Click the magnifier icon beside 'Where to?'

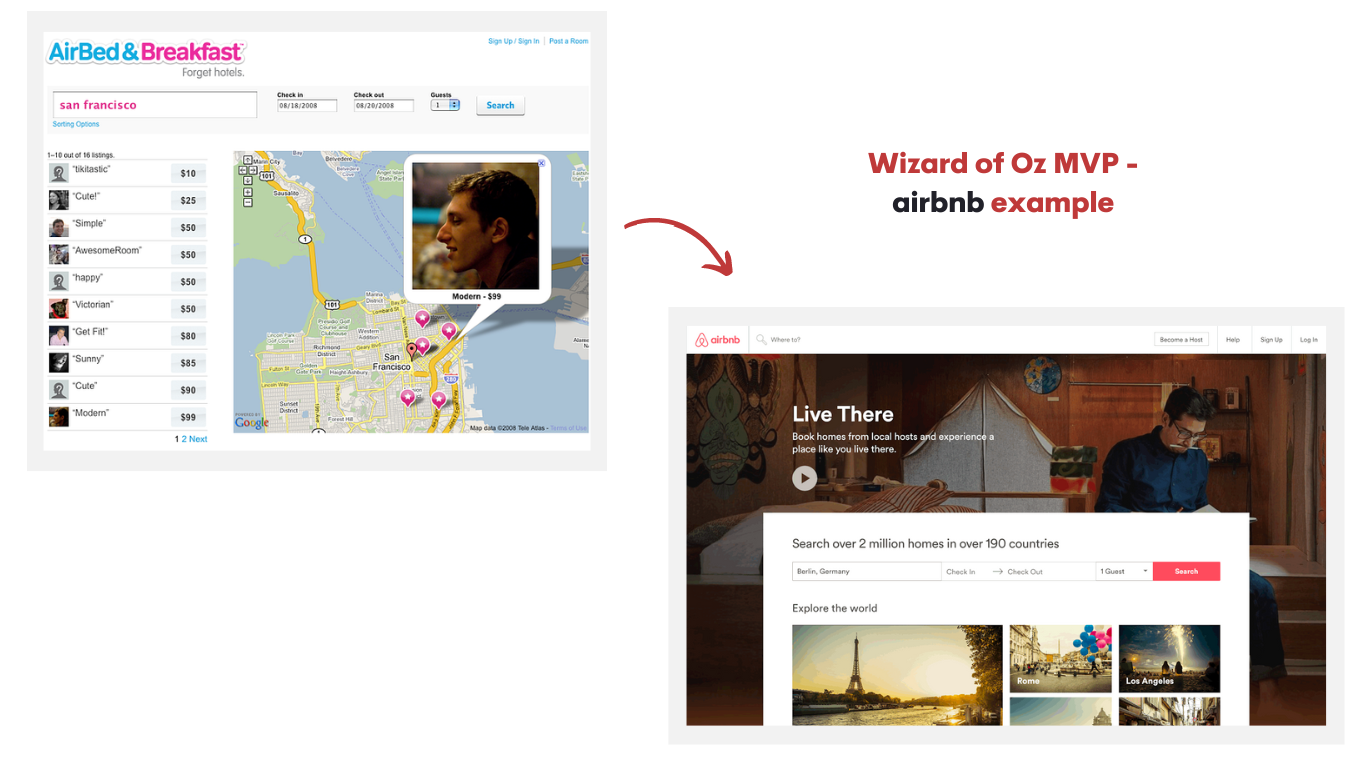point(762,340)
